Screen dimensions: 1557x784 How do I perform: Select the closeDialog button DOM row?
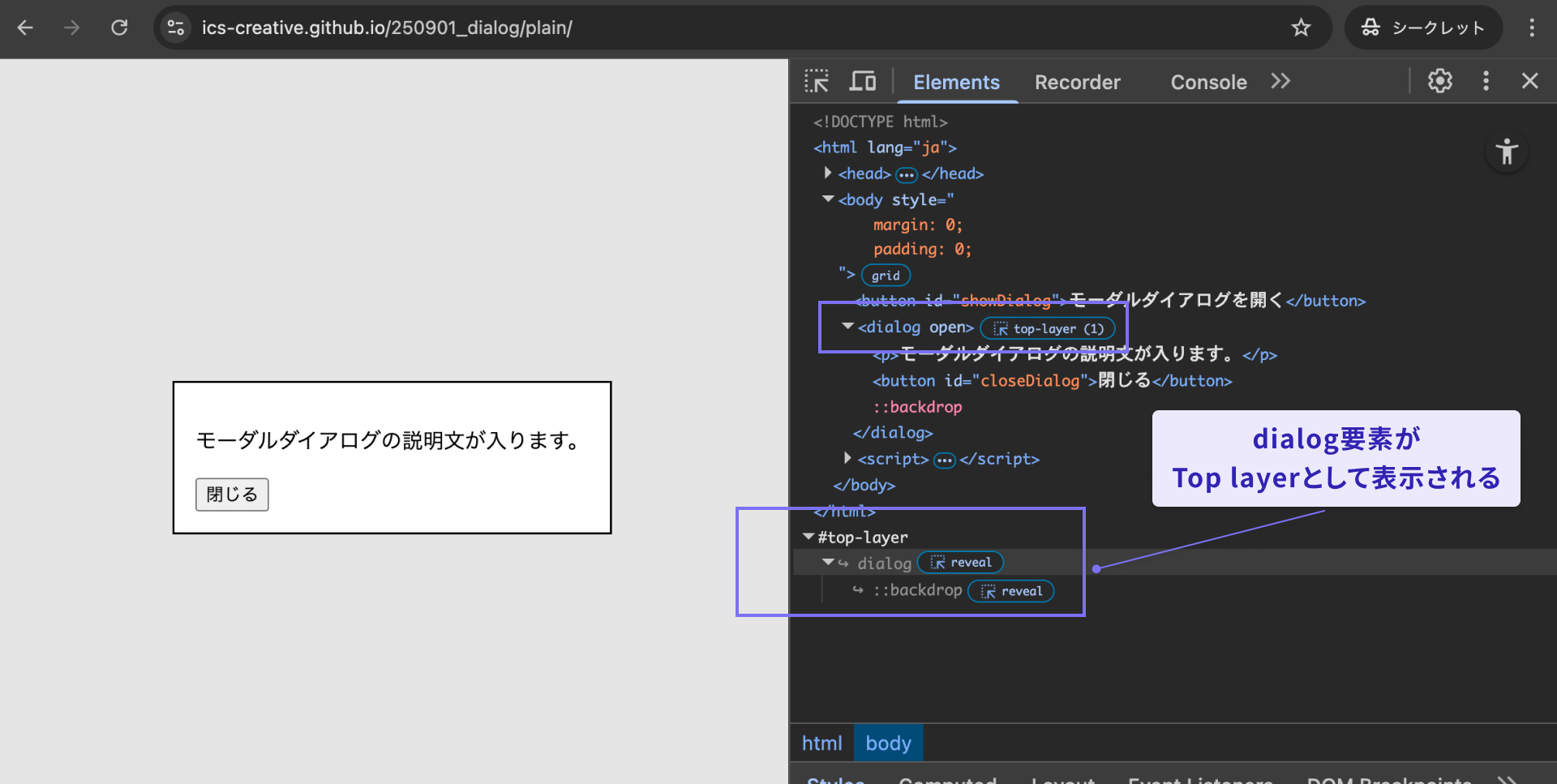[x=1052, y=381]
